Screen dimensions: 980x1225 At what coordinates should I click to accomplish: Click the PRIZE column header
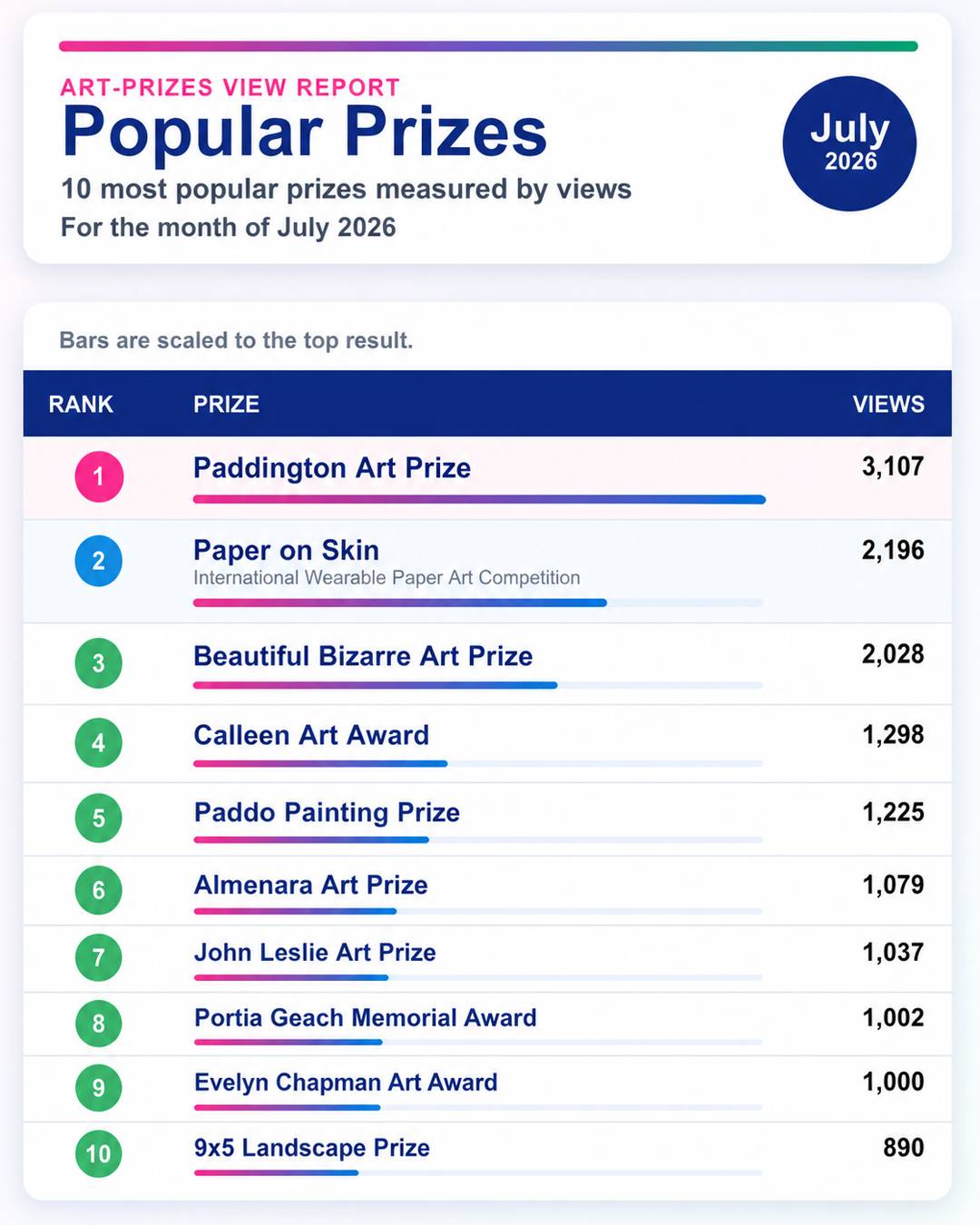pos(226,404)
